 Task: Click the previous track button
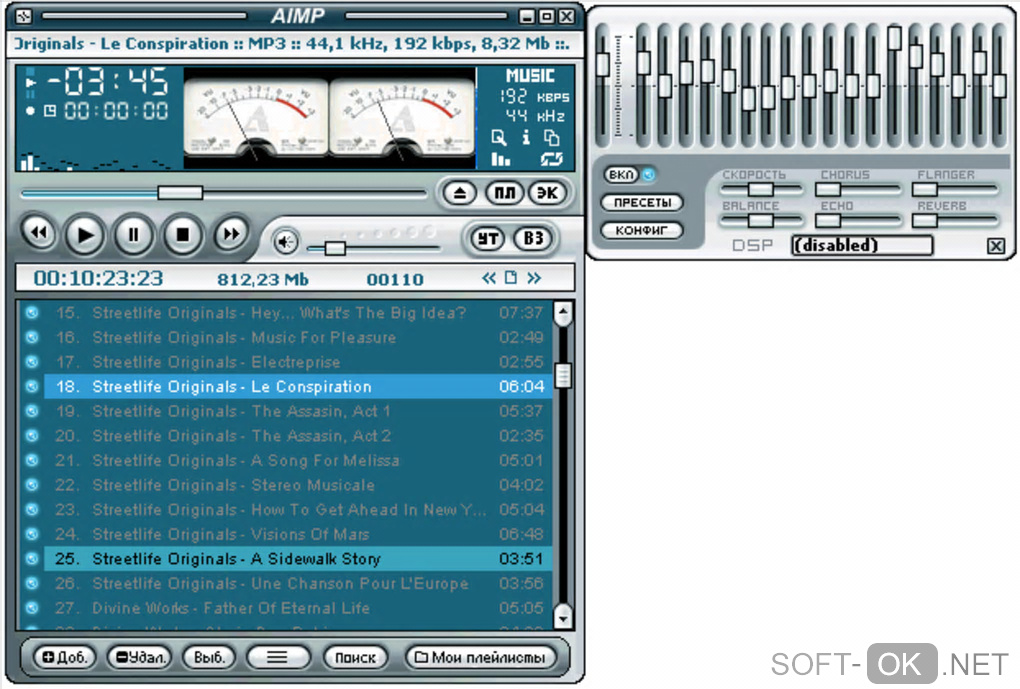(38, 232)
